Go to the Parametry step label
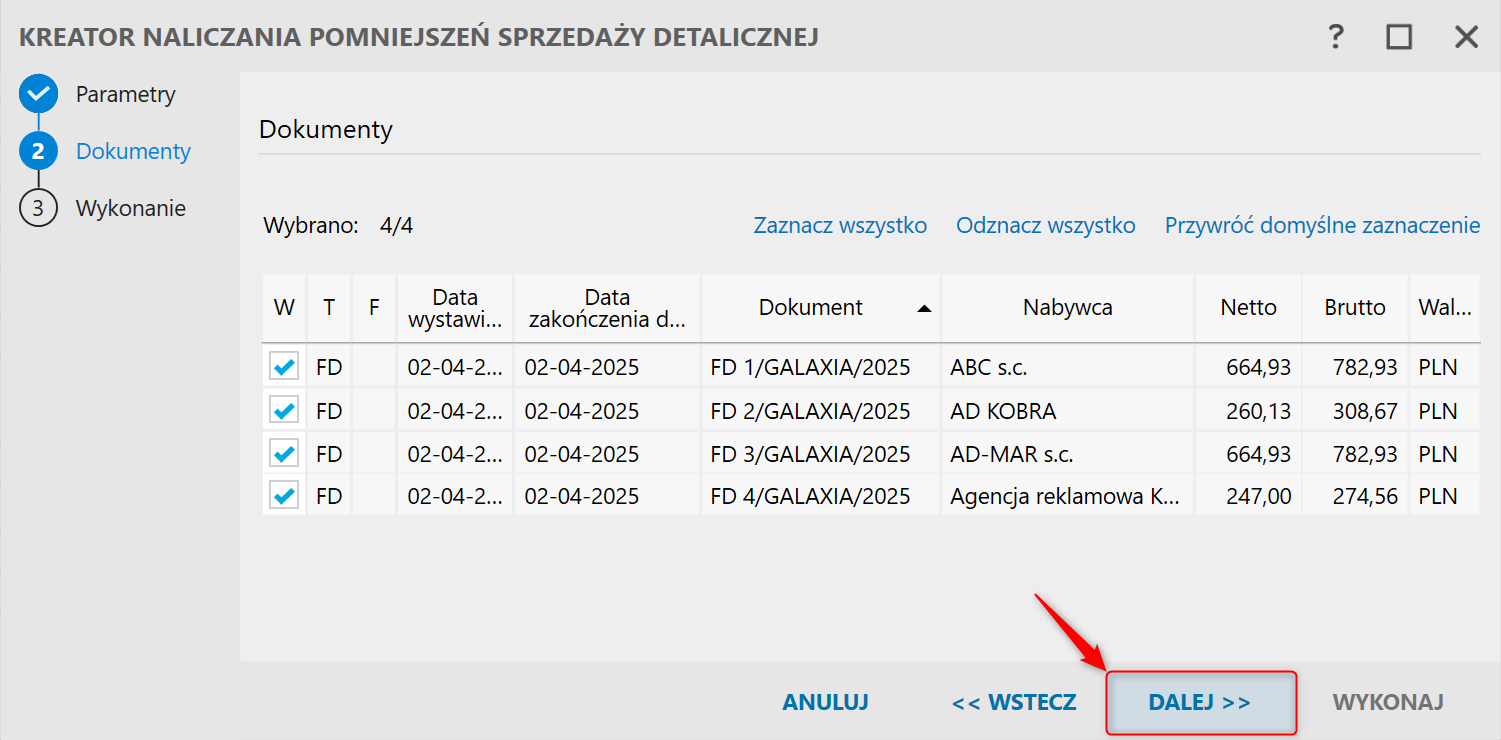Image resolution: width=1501 pixels, height=740 pixels. pos(126,94)
